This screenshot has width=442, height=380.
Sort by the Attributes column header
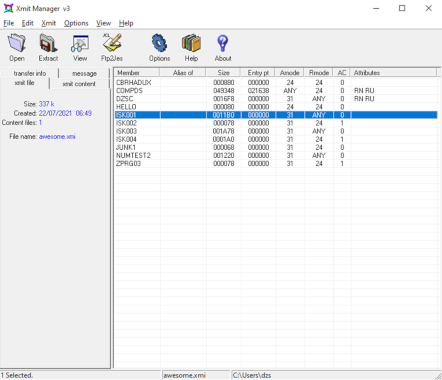pyautogui.click(x=393, y=73)
